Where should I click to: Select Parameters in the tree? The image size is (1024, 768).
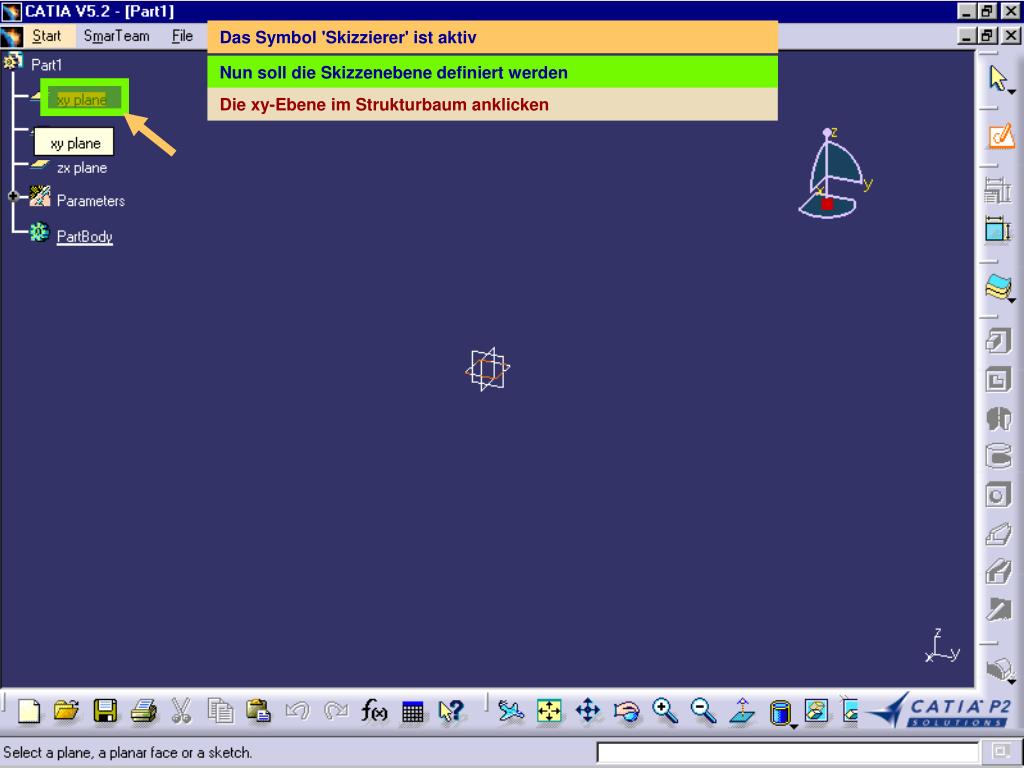[91, 200]
